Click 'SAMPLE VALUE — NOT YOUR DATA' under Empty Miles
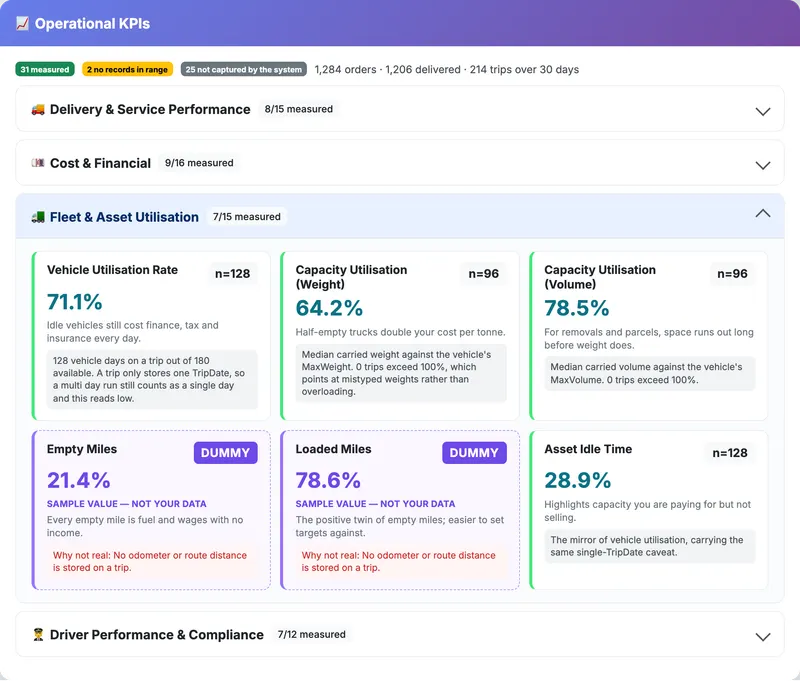 pos(127,504)
